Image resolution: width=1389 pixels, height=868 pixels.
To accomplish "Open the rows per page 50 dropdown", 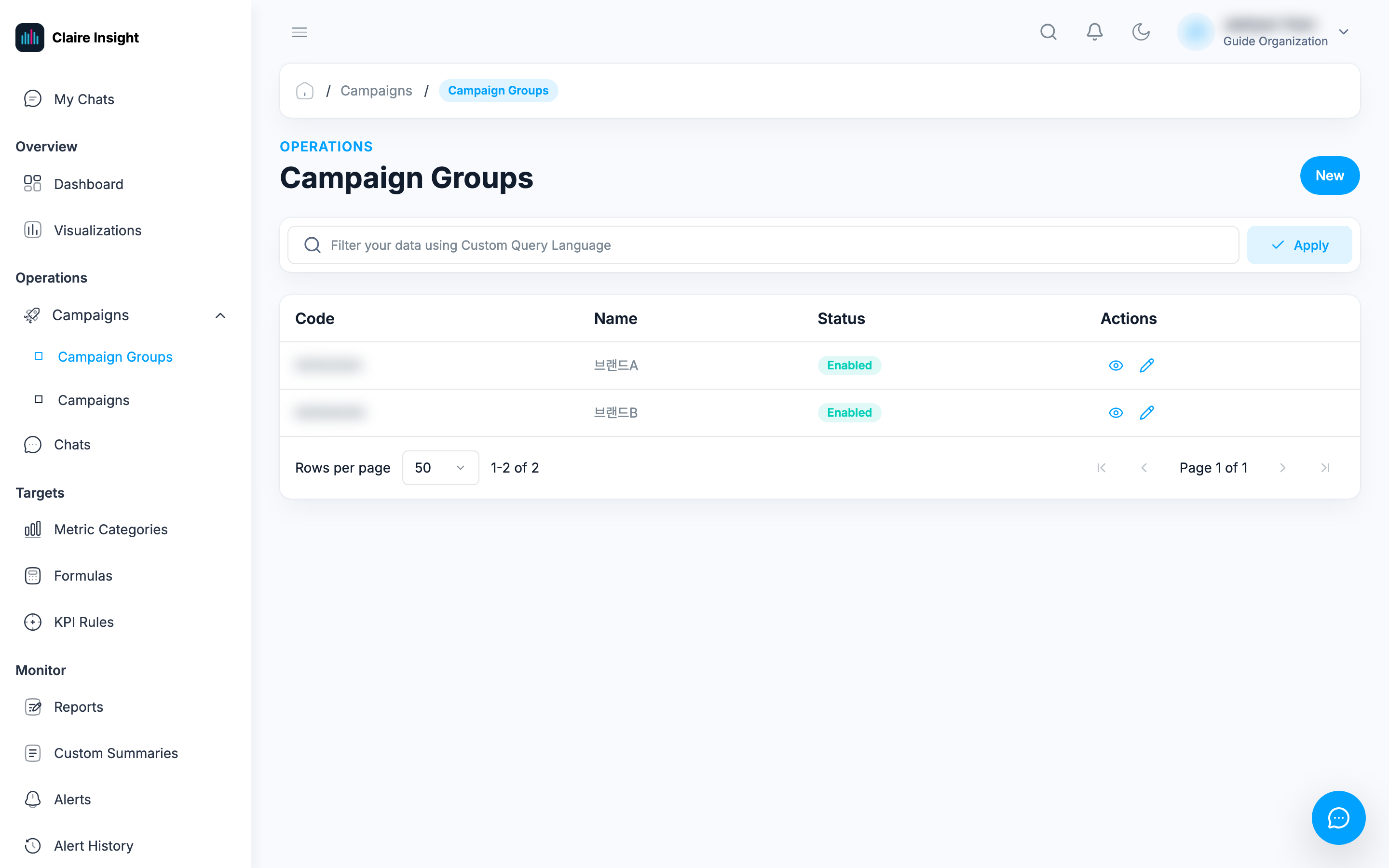I will click(440, 468).
